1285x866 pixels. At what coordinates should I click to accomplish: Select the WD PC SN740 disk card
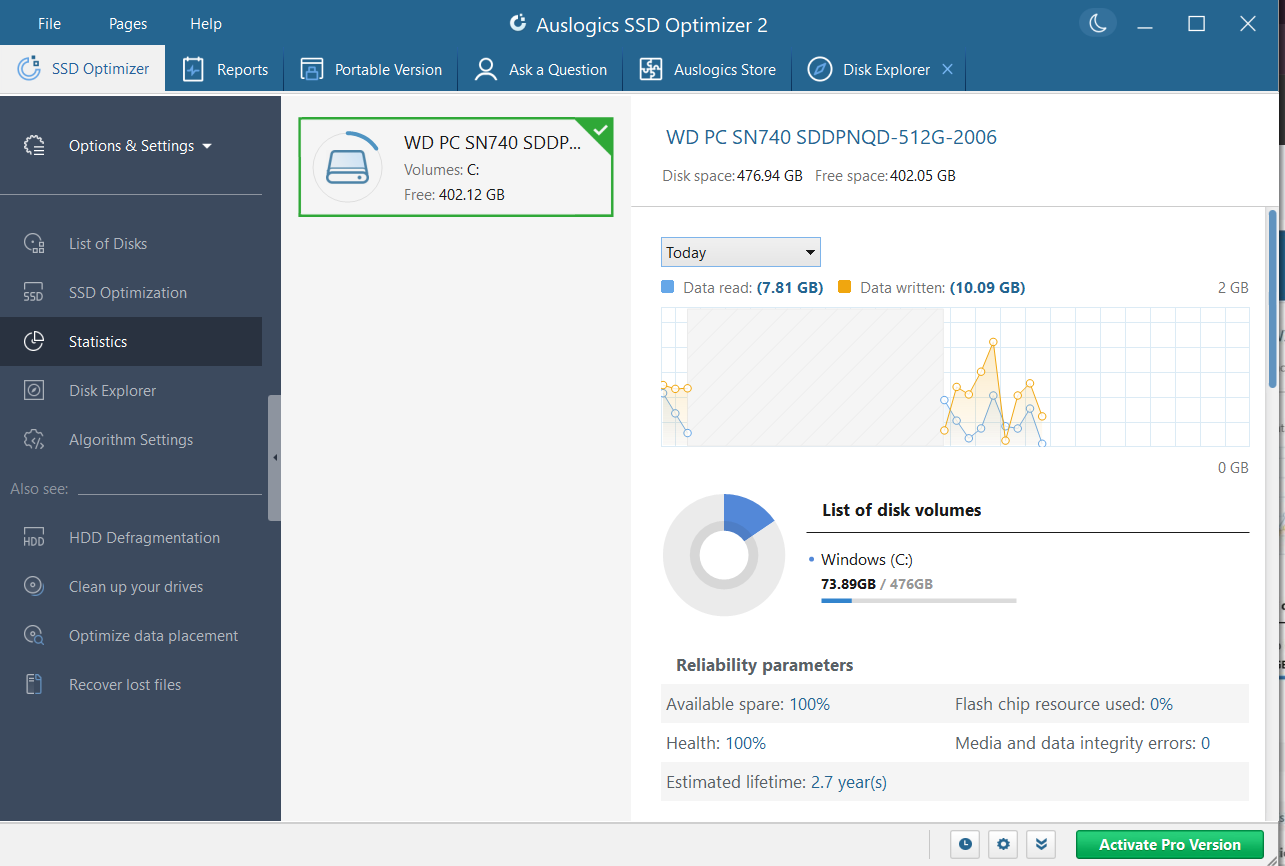(x=456, y=165)
